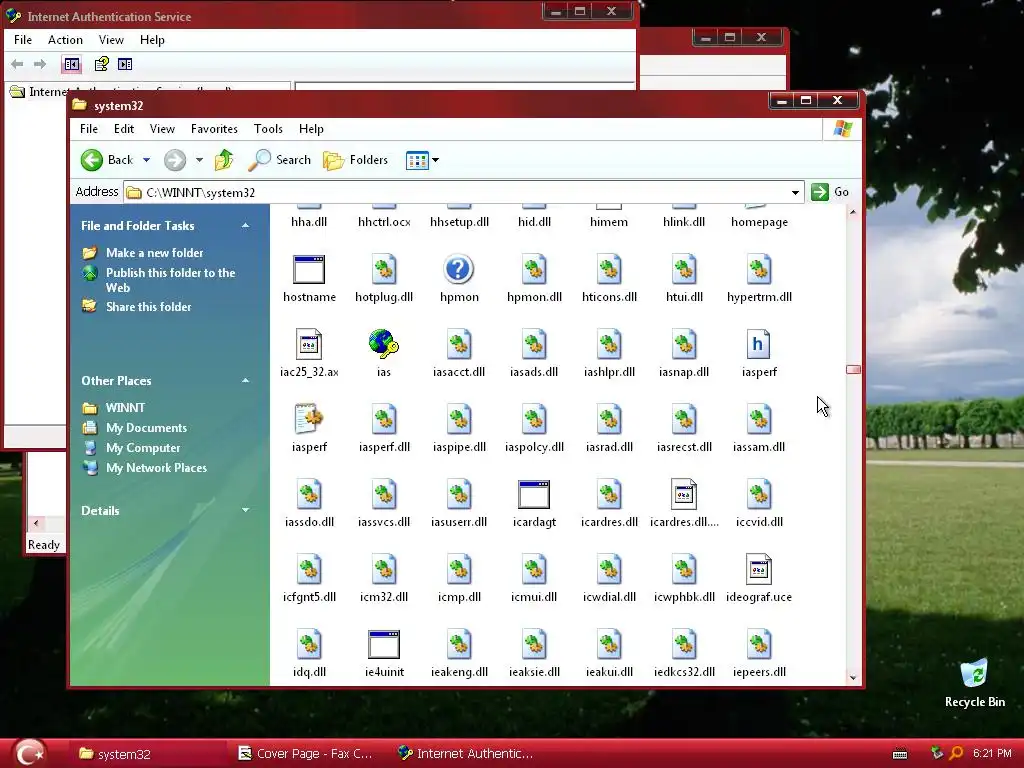
Task: Go to WINNT folder link
Action: [x=125, y=408]
